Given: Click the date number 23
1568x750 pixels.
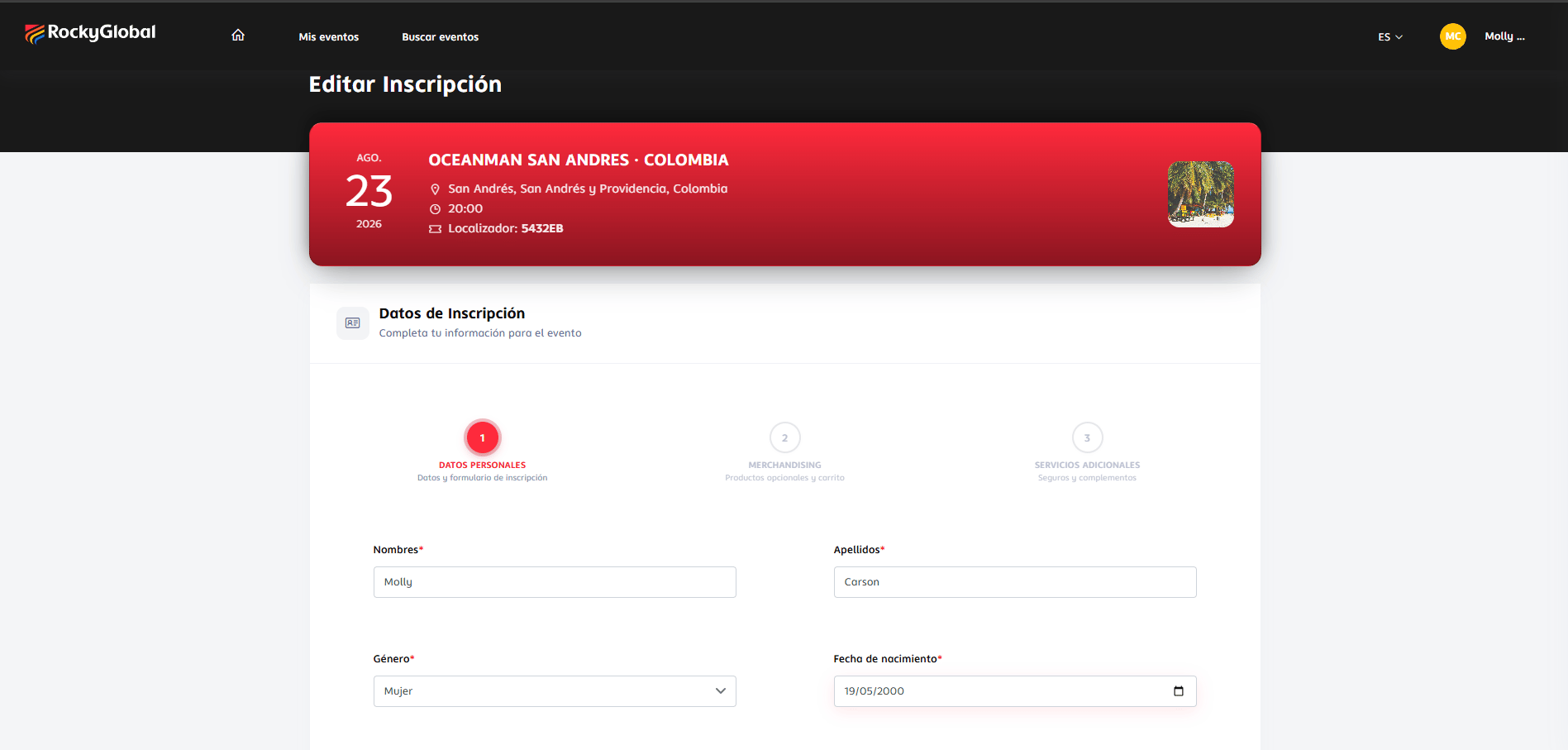Looking at the screenshot, I should point(369,192).
